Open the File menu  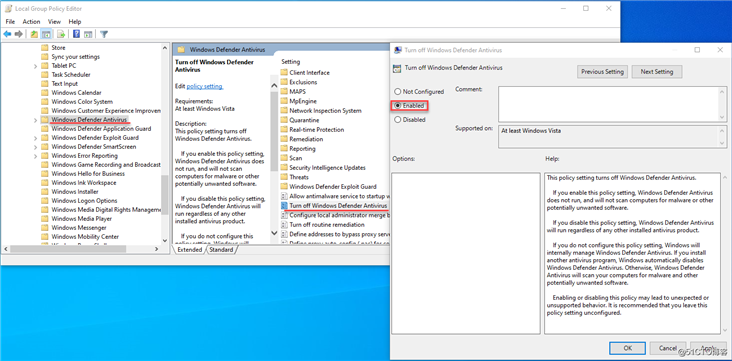10,21
